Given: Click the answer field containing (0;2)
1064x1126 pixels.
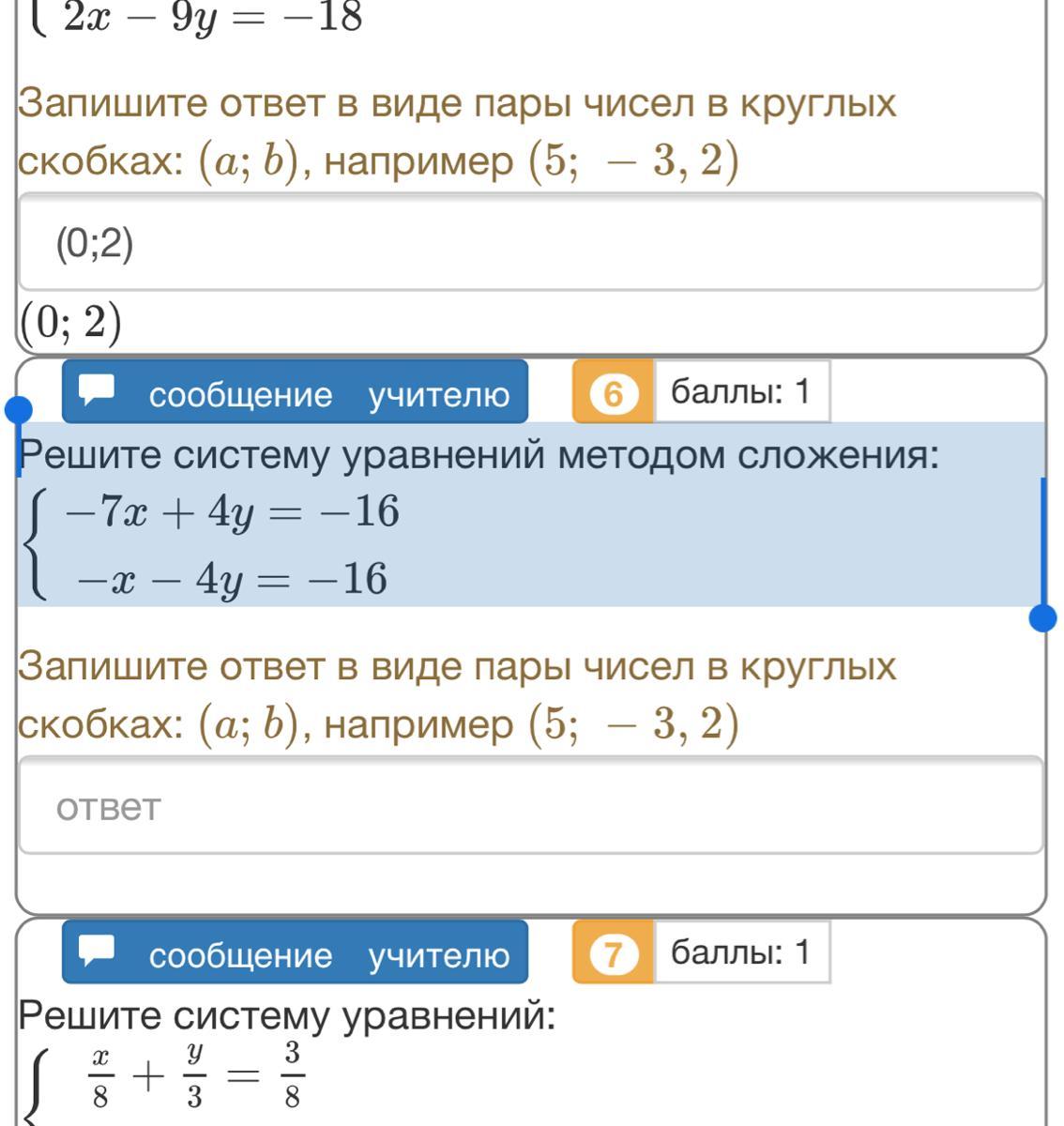Looking at the screenshot, I should [531, 243].
